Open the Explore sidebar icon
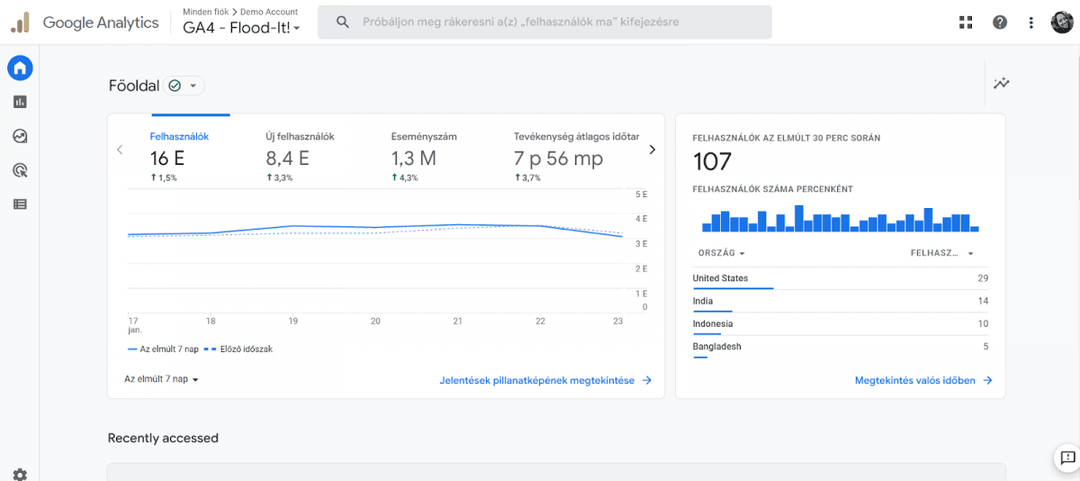This screenshot has height=481, width=1080. 20,136
